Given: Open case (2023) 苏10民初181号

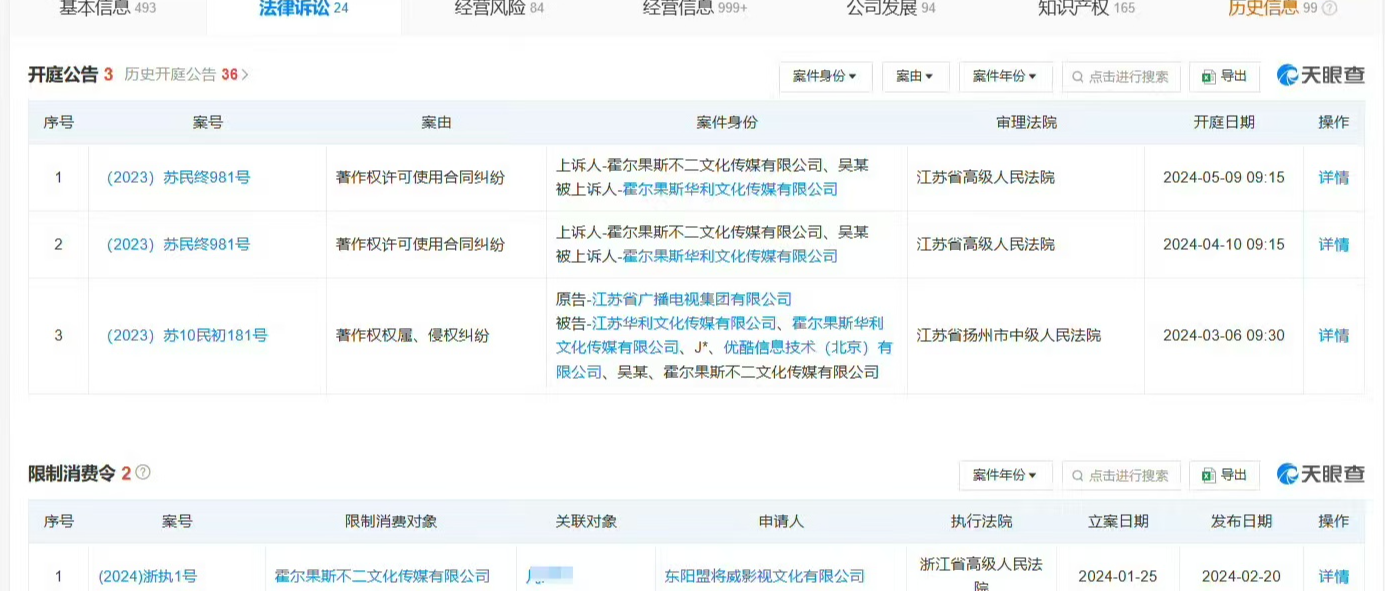Looking at the screenshot, I should pyautogui.click(x=187, y=336).
